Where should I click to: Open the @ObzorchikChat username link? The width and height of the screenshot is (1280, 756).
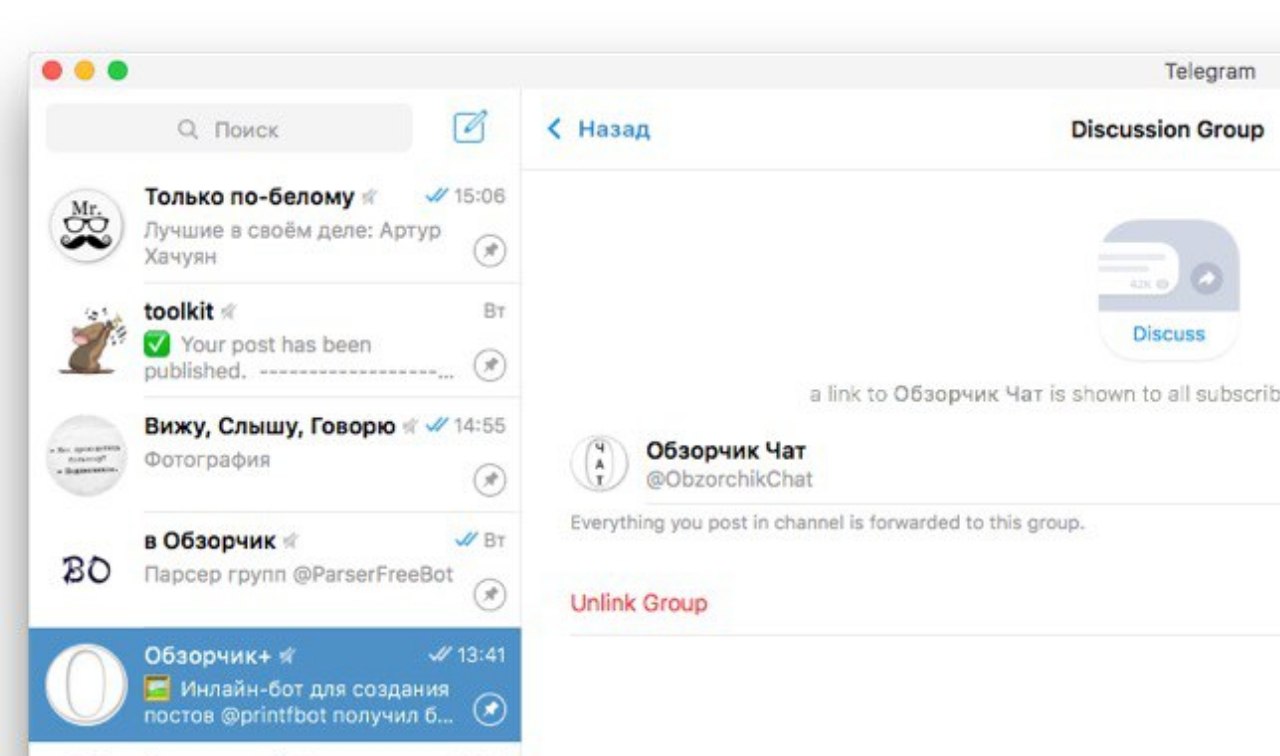729,480
